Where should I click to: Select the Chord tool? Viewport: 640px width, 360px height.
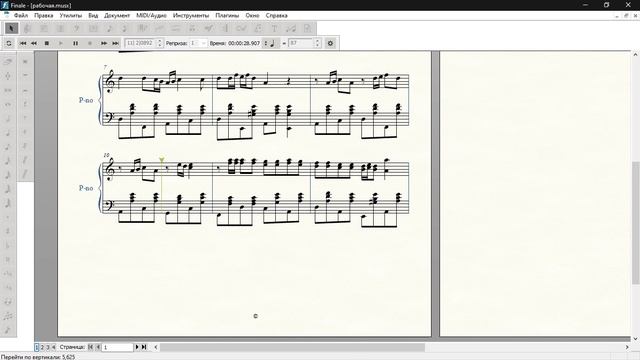(x=242, y=28)
